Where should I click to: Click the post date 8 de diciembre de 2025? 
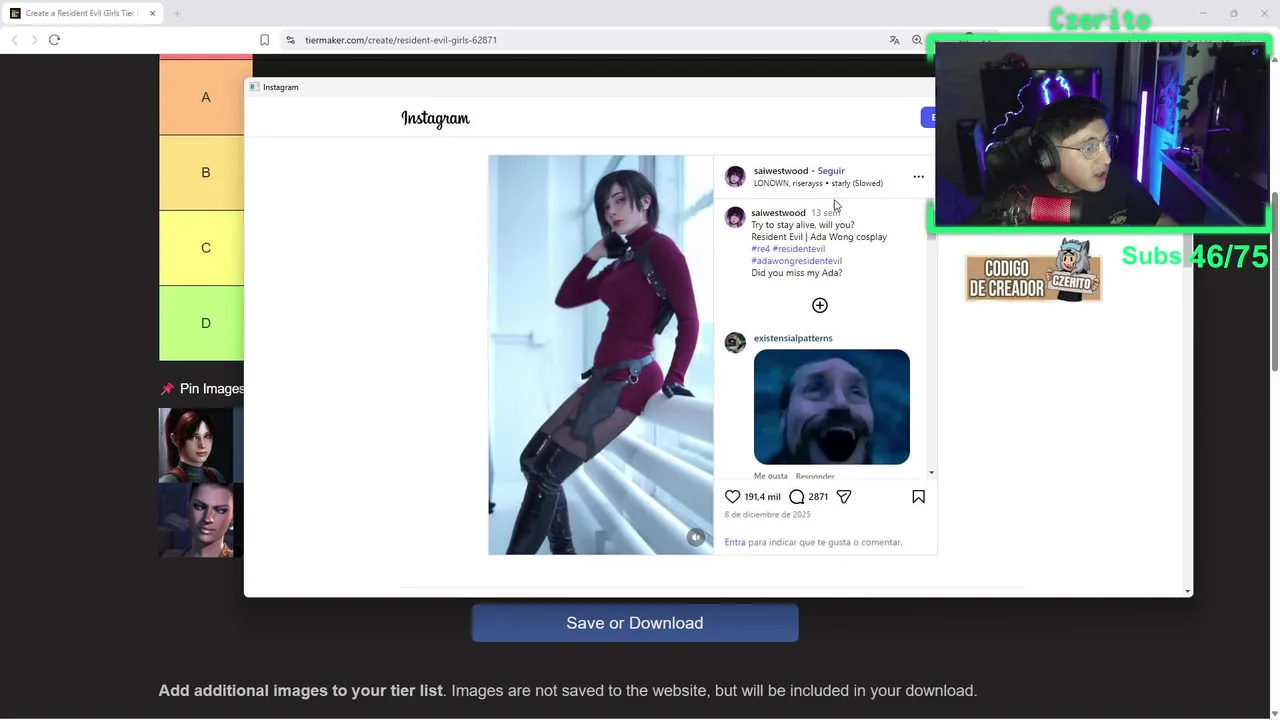(x=767, y=515)
